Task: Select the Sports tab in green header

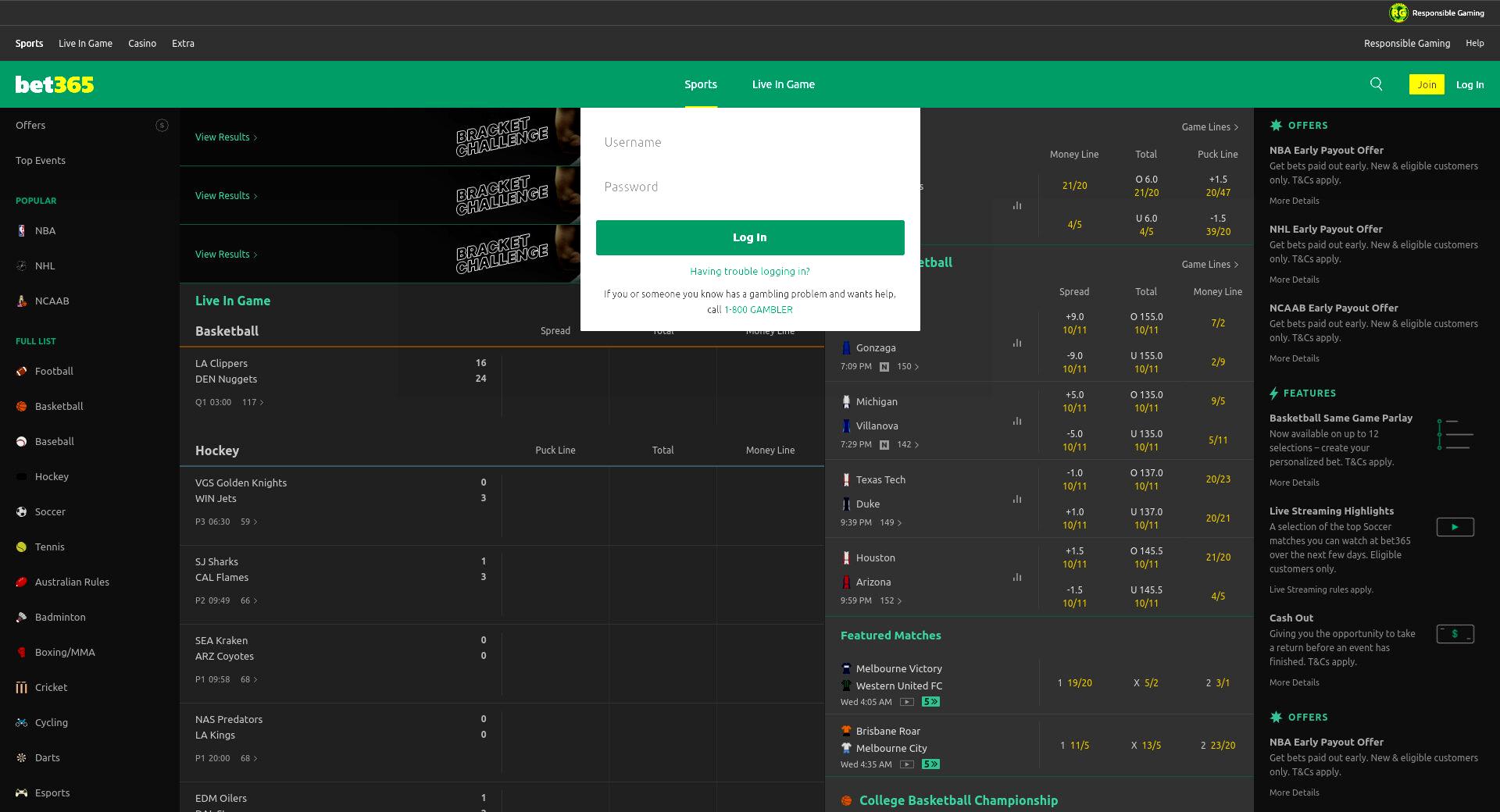Action: (x=701, y=84)
